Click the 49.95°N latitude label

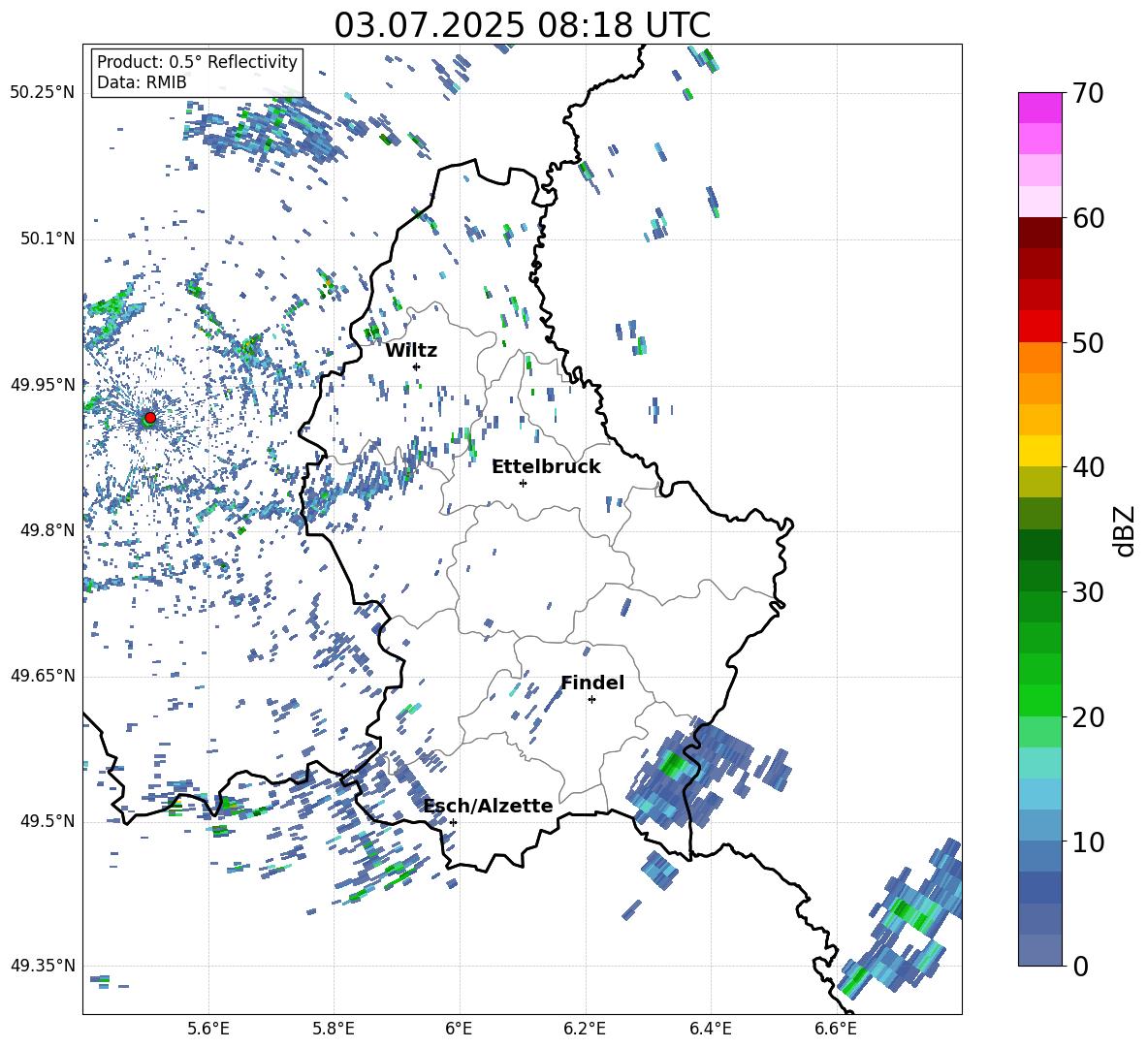point(43,385)
